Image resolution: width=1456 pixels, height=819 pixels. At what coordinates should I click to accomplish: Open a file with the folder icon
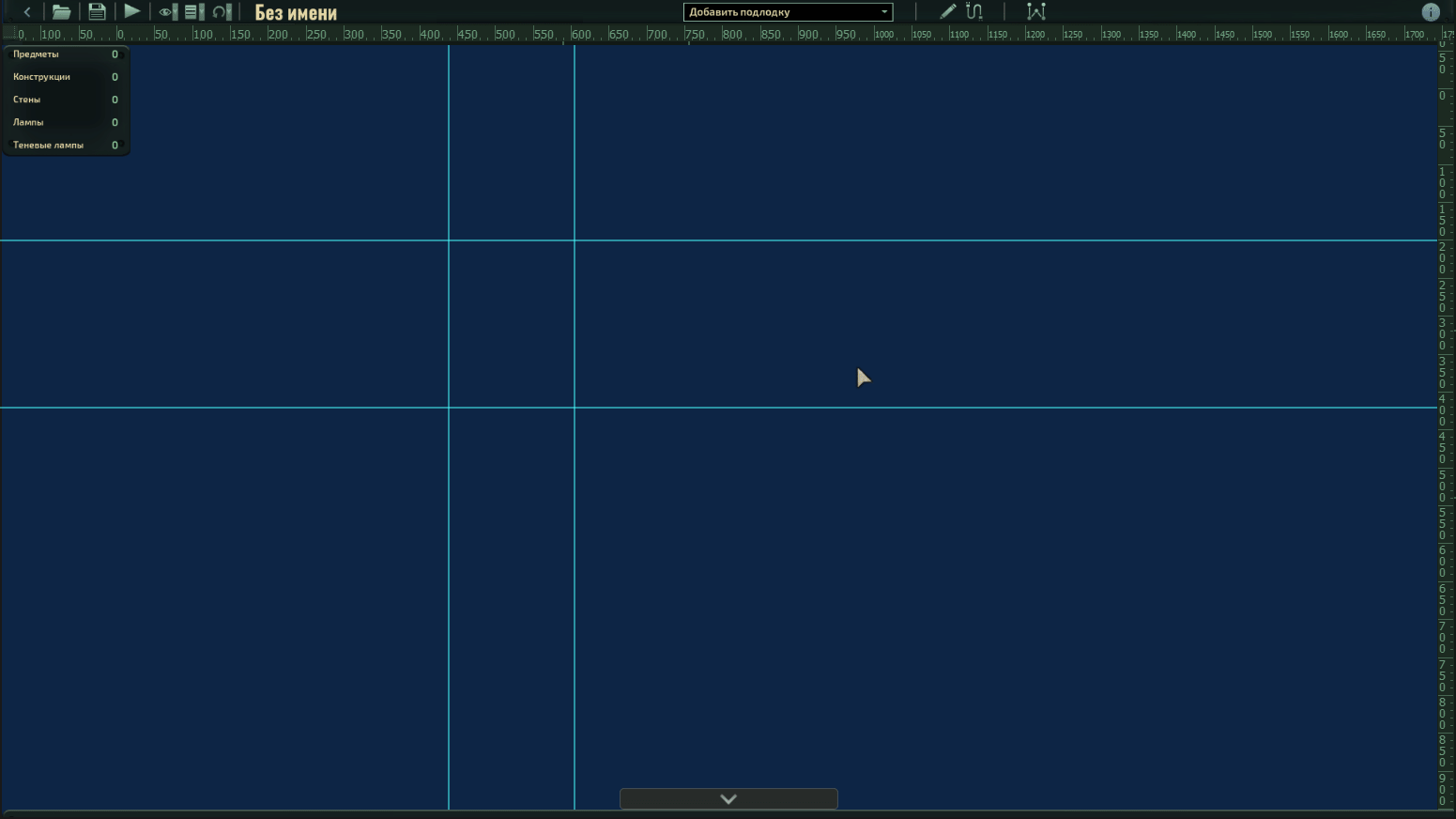tap(61, 12)
